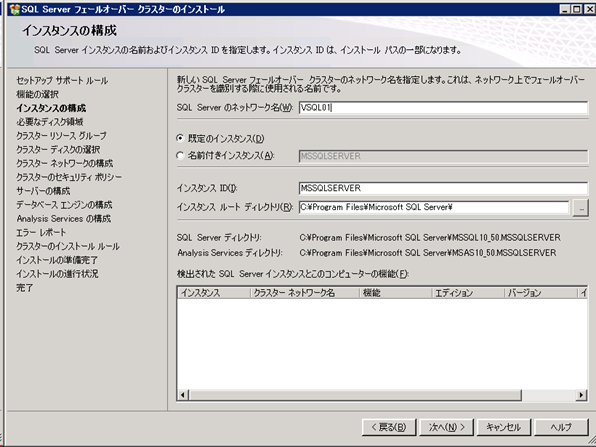Sort by インスタンス column header
This screenshot has width=596, height=447.
214,293
